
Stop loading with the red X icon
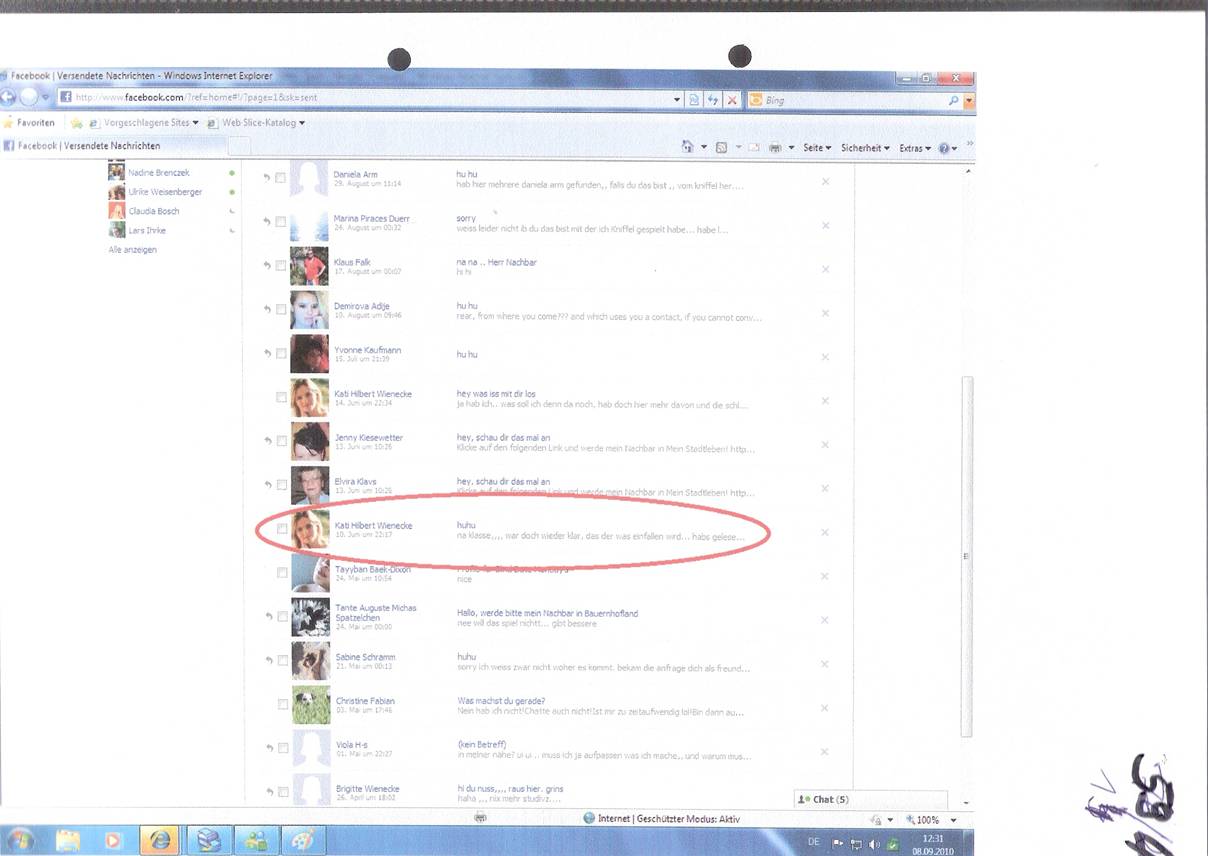coord(732,99)
